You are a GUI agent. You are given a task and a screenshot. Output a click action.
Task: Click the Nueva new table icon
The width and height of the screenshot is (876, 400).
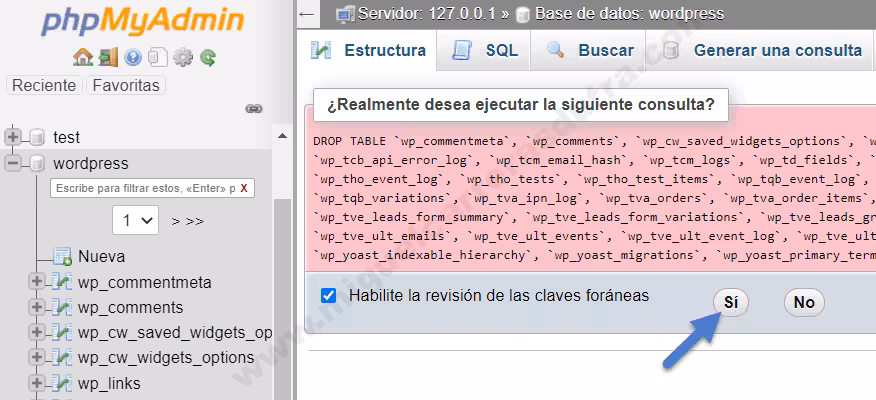[x=62, y=256]
